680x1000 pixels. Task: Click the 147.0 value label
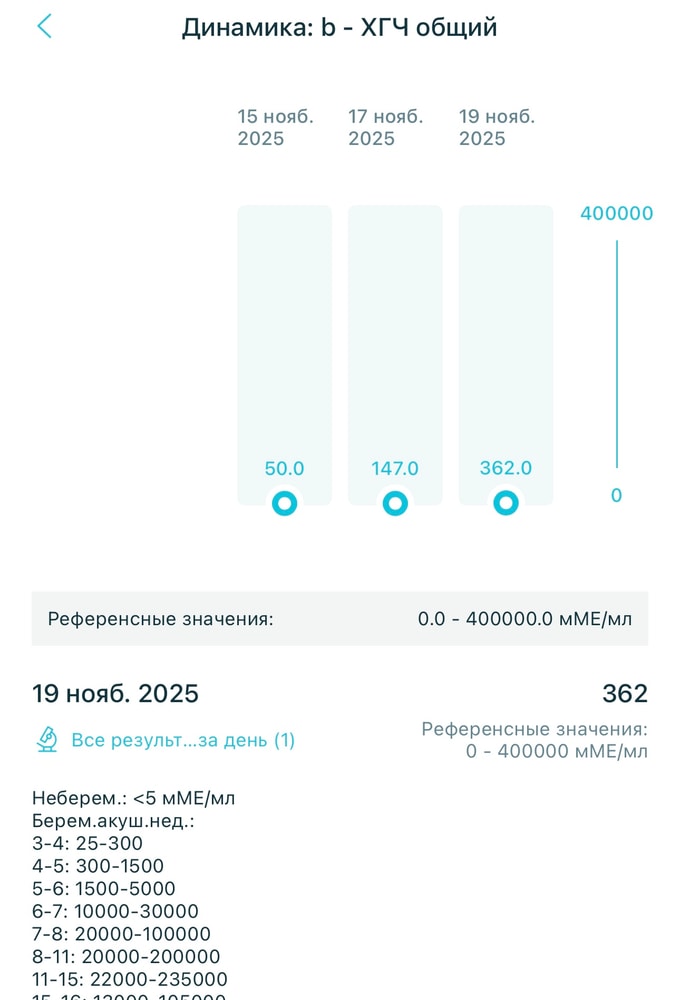(395, 468)
